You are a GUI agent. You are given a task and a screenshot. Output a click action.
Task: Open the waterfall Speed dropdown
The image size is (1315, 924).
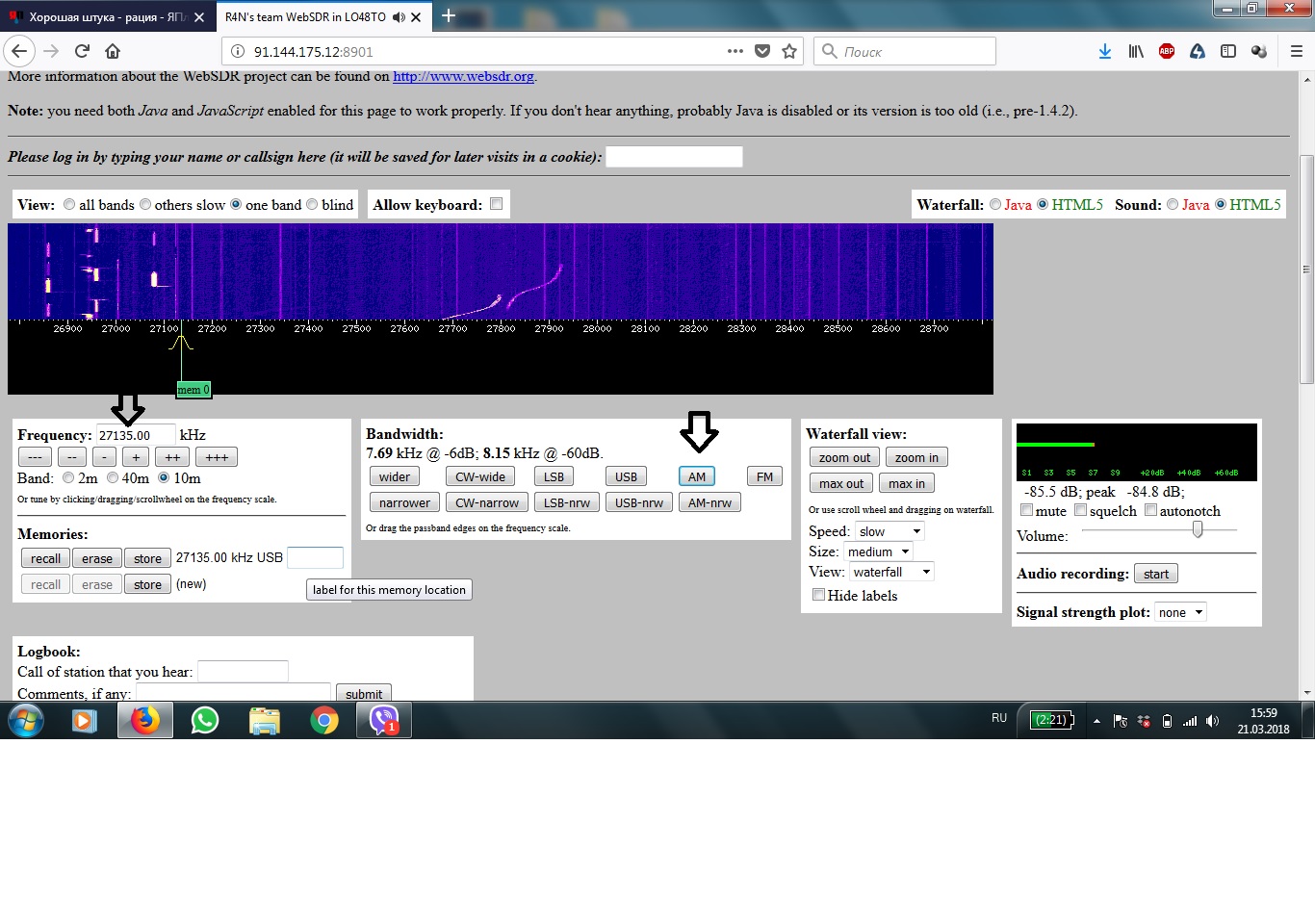tap(889, 531)
